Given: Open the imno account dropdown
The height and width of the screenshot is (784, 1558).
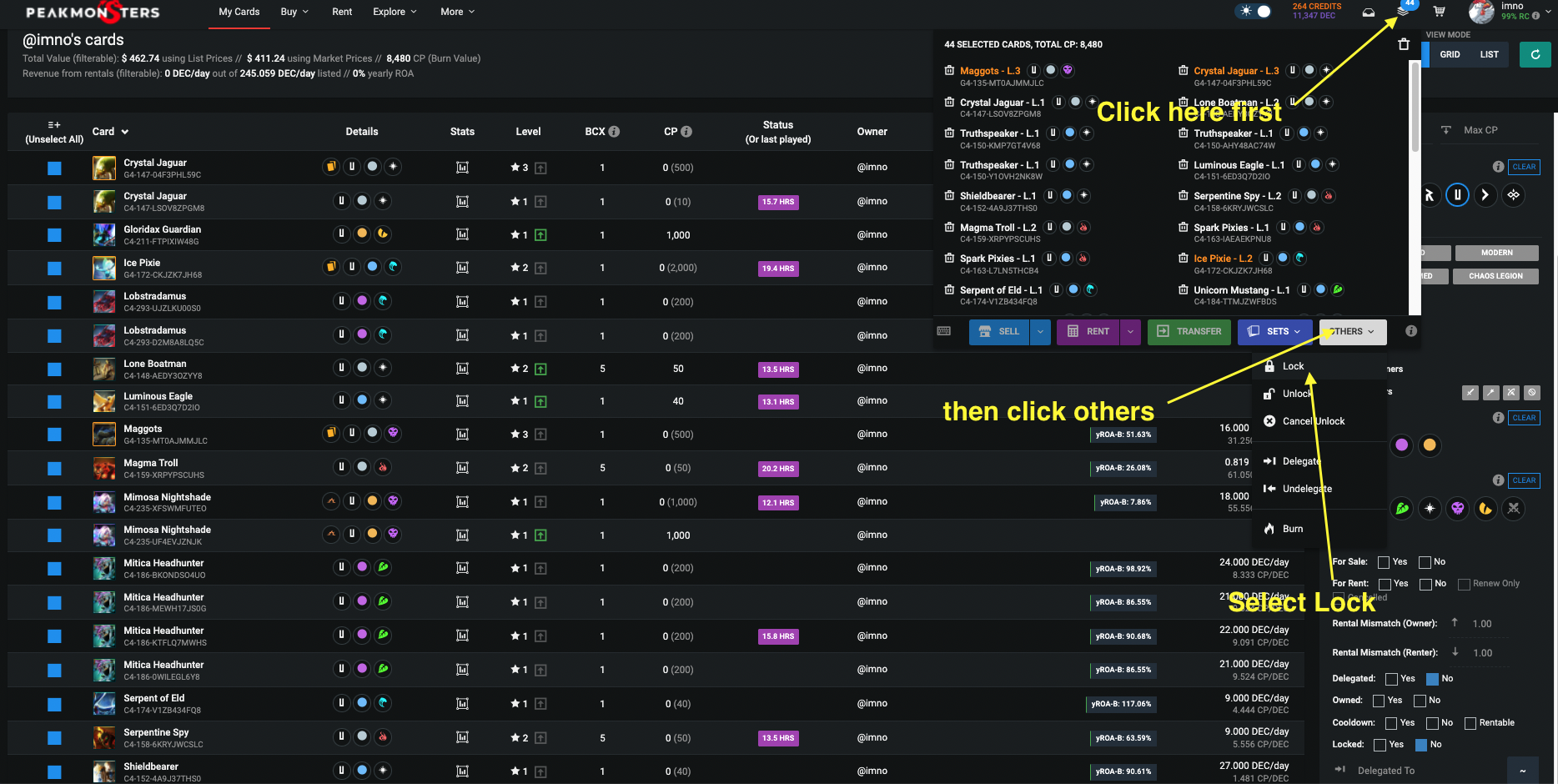Looking at the screenshot, I should (1511, 12).
